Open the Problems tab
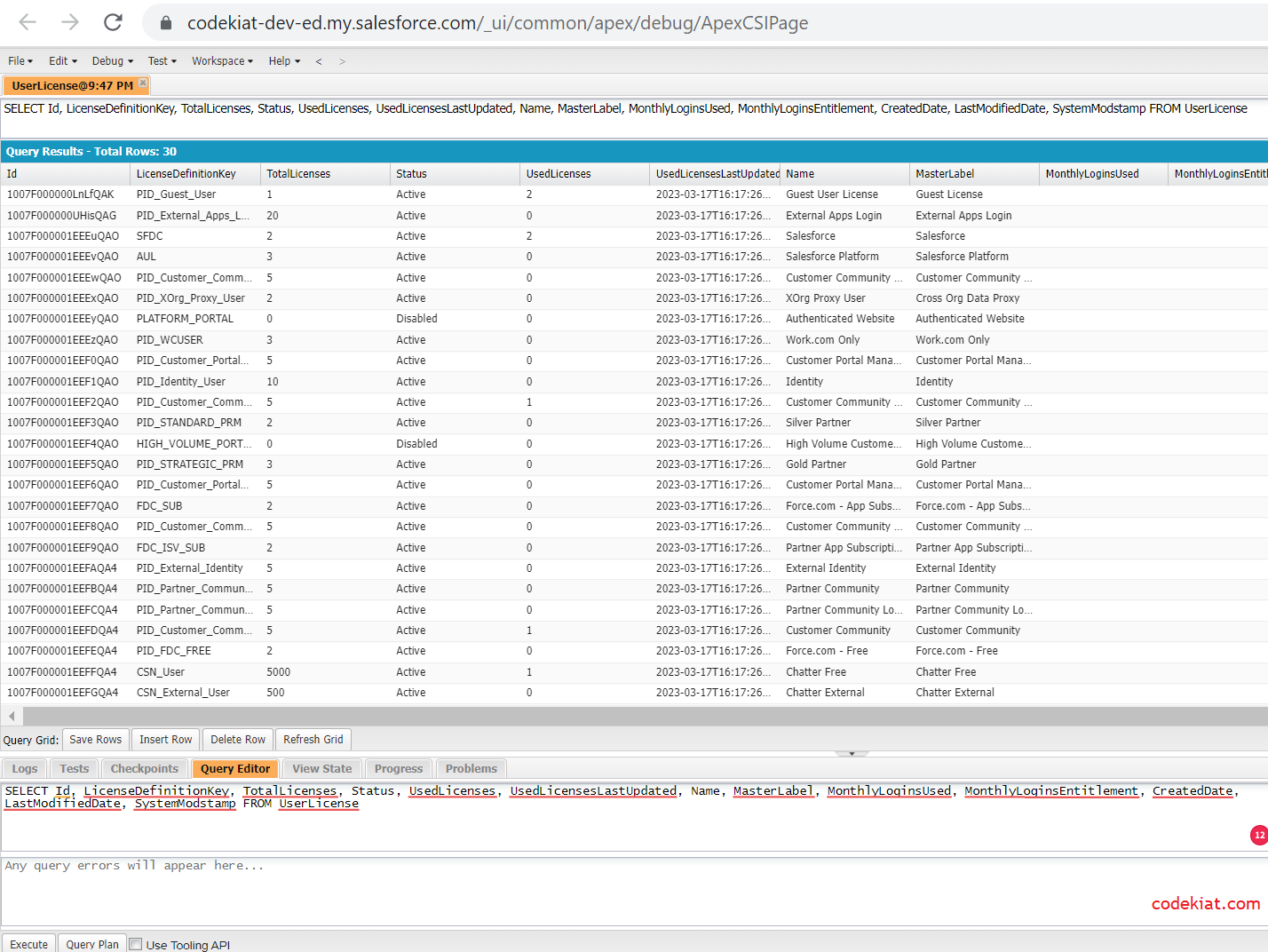This screenshot has width=1268, height=952. point(472,769)
